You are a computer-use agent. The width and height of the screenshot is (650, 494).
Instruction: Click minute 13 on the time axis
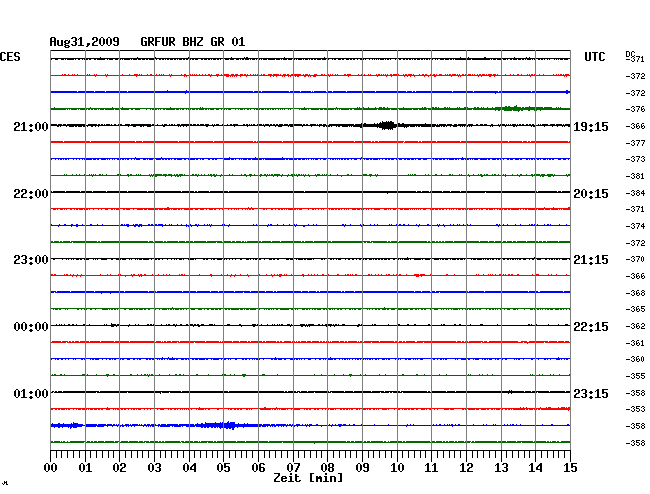point(501,468)
